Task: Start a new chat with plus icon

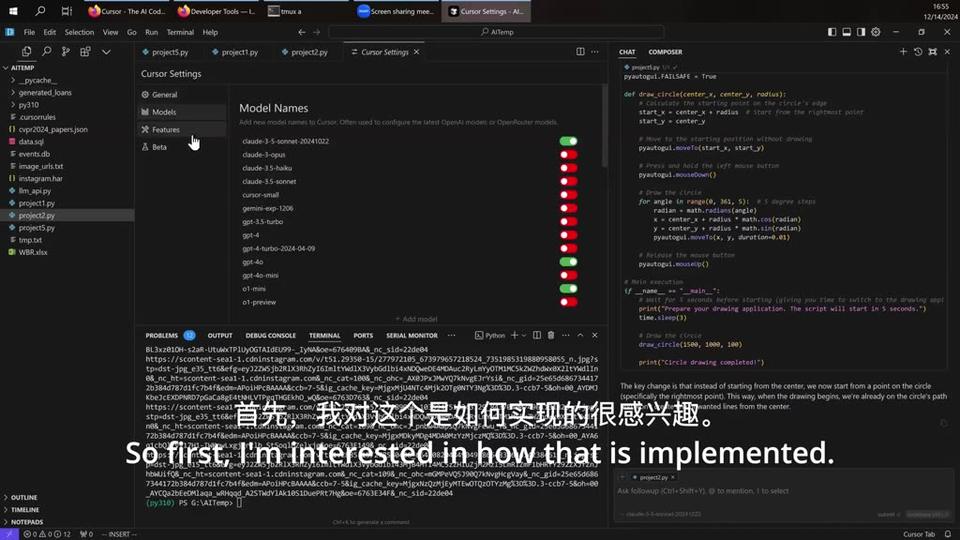Action: click(x=903, y=51)
